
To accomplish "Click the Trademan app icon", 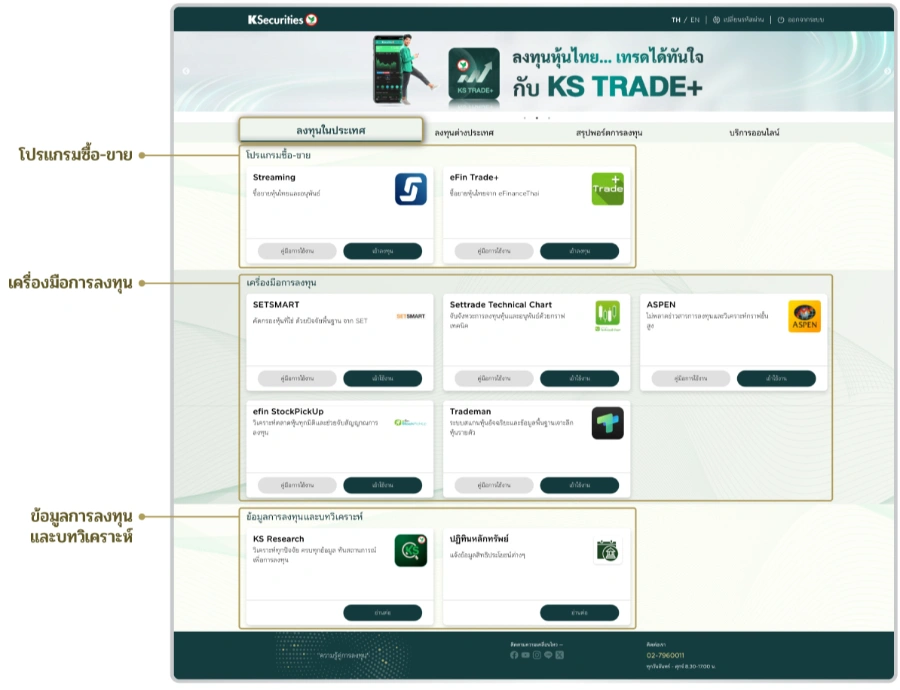I will (607, 423).
